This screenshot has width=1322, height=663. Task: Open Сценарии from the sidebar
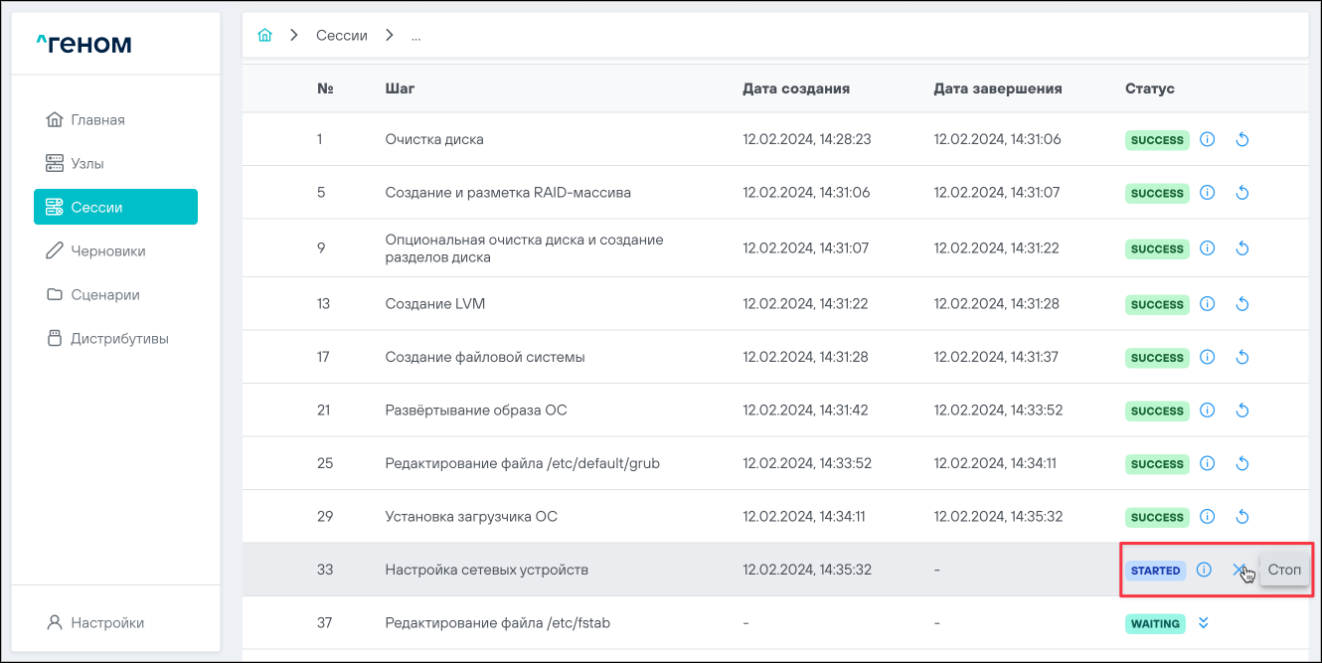pyautogui.click(x=104, y=295)
